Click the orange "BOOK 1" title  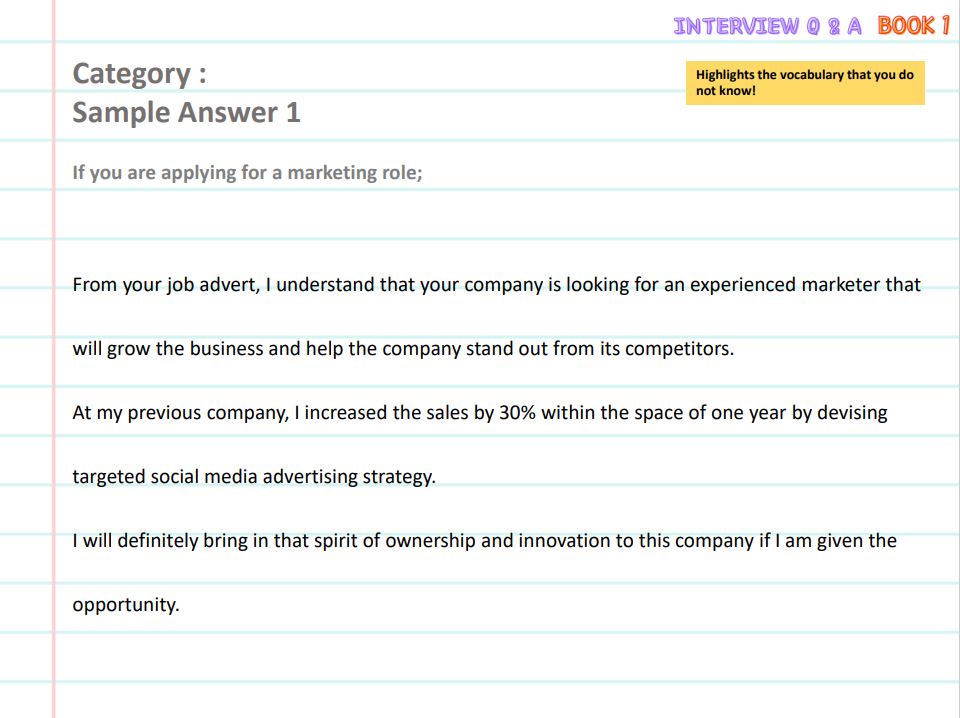913,26
